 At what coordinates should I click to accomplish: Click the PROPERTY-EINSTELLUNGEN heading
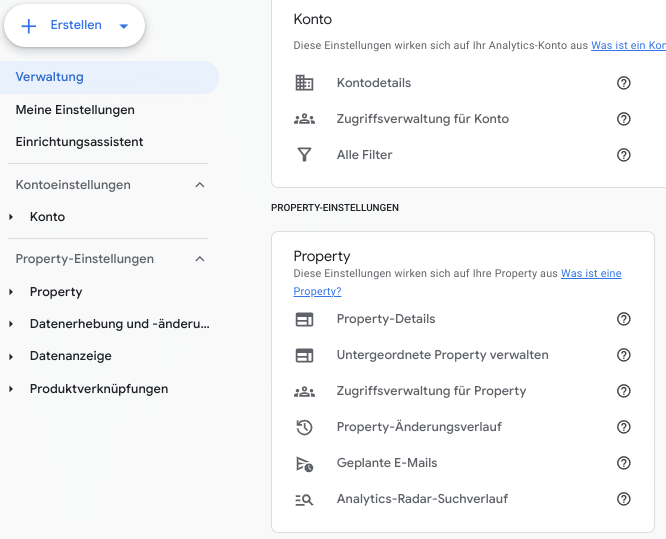pyautogui.click(x=335, y=208)
